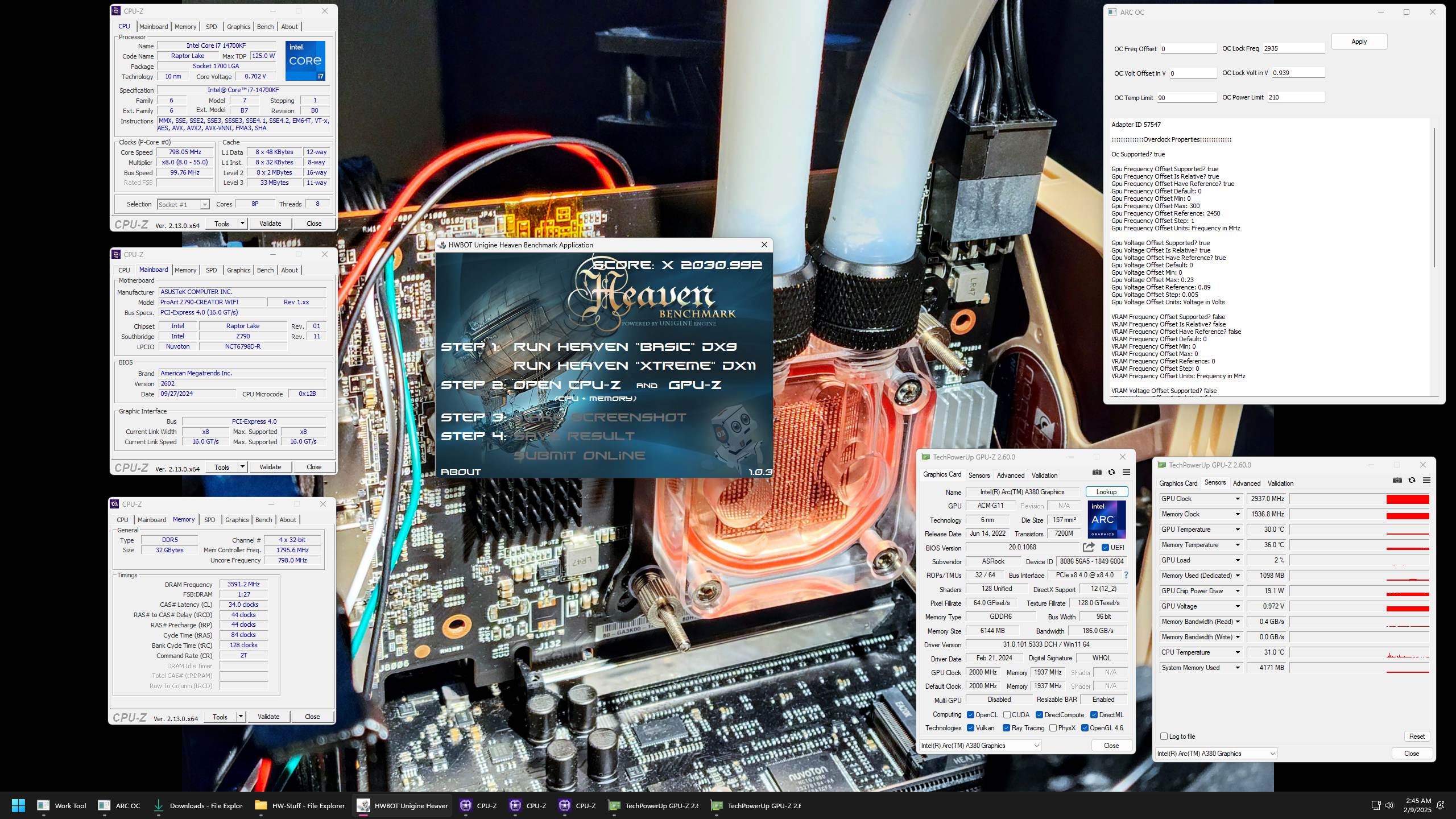Image resolution: width=1456 pixels, height=819 pixels.
Task: Open the volume control in the system tray
Action: 1389,805
